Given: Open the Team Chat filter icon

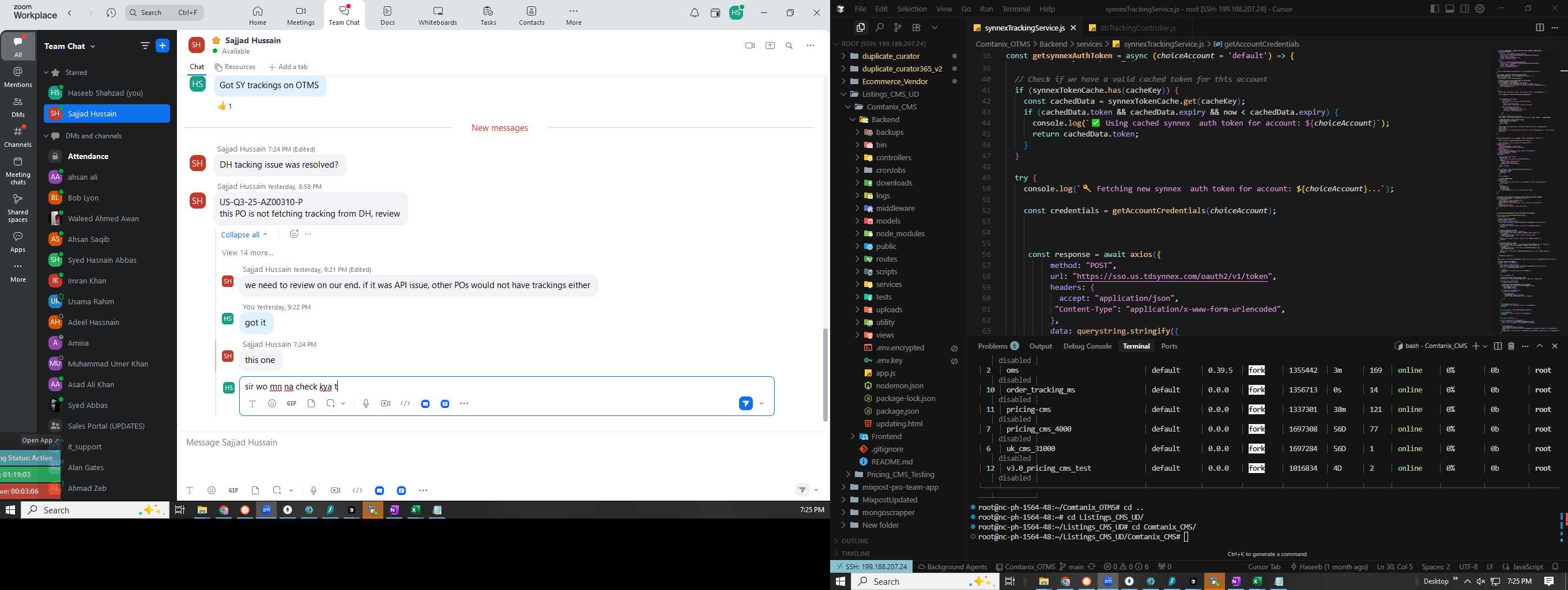Looking at the screenshot, I should pyautogui.click(x=145, y=46).
